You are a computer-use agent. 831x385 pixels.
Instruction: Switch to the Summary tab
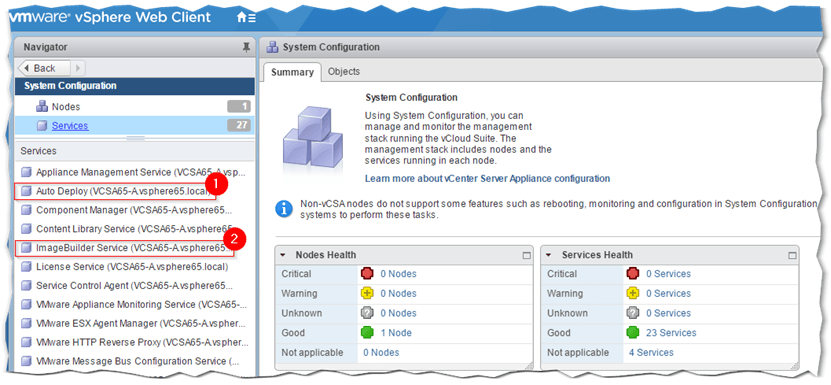pyautogui.click(x=292, y=73)
